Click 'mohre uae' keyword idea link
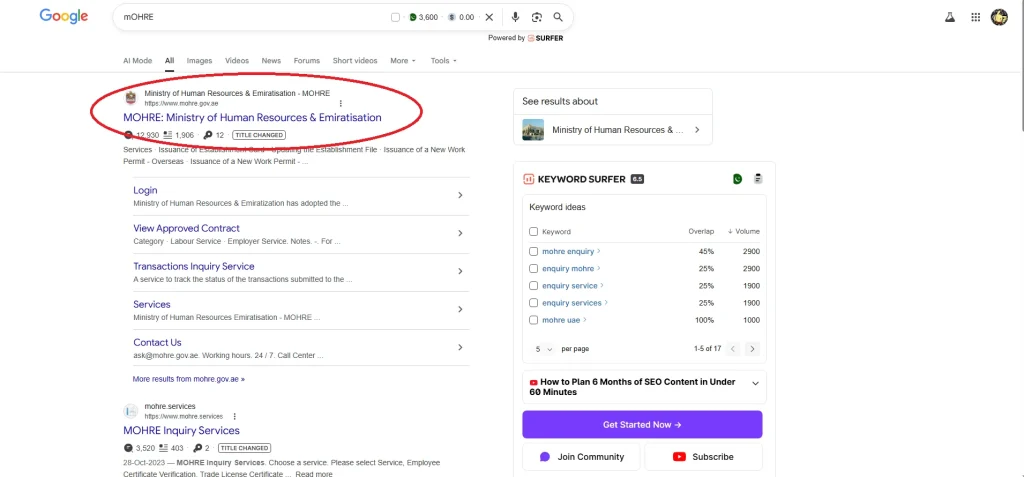The image size is (1024, 477). pos(561,320)
